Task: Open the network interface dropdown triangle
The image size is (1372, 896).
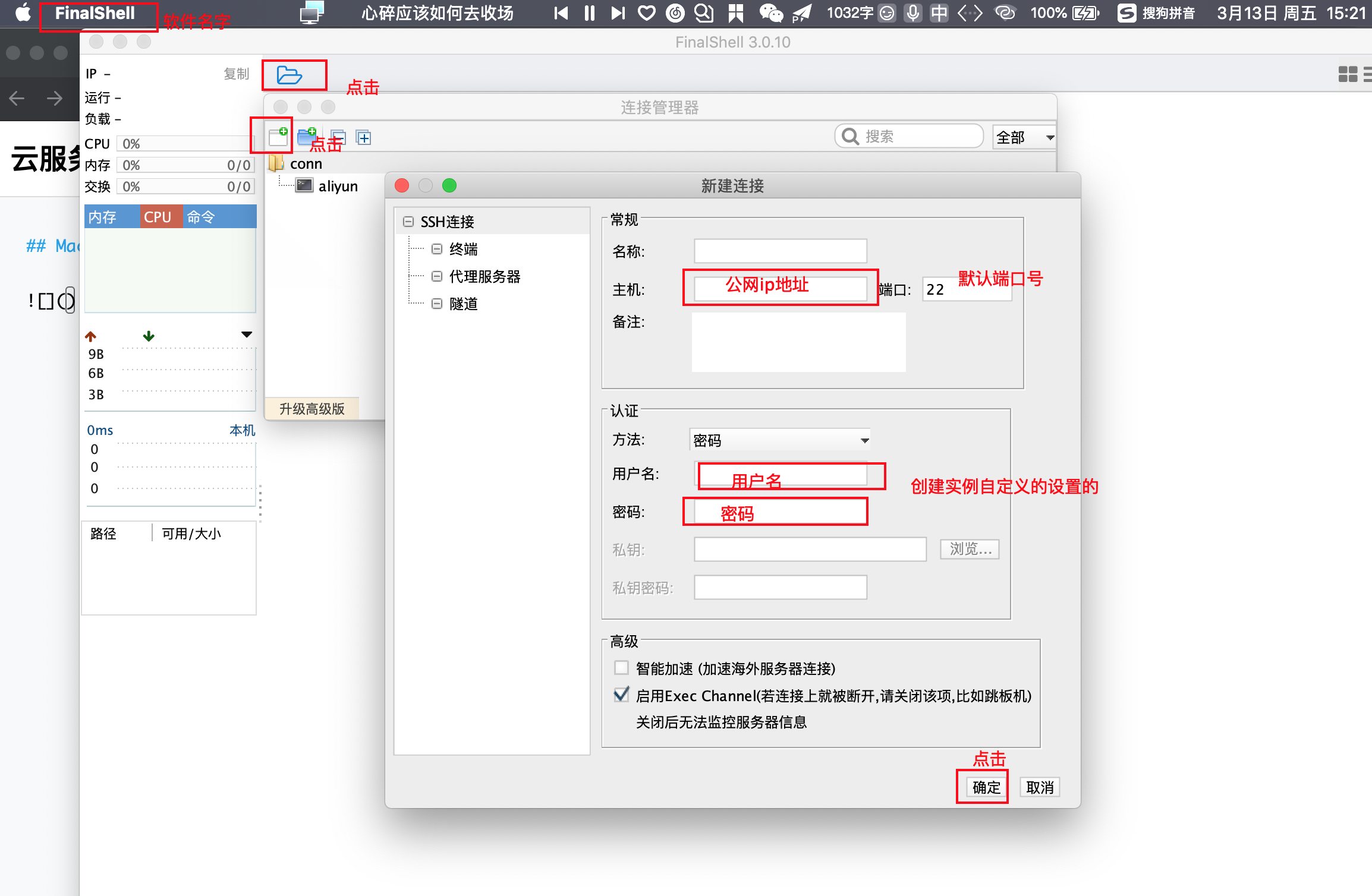Action: point(247,335)
